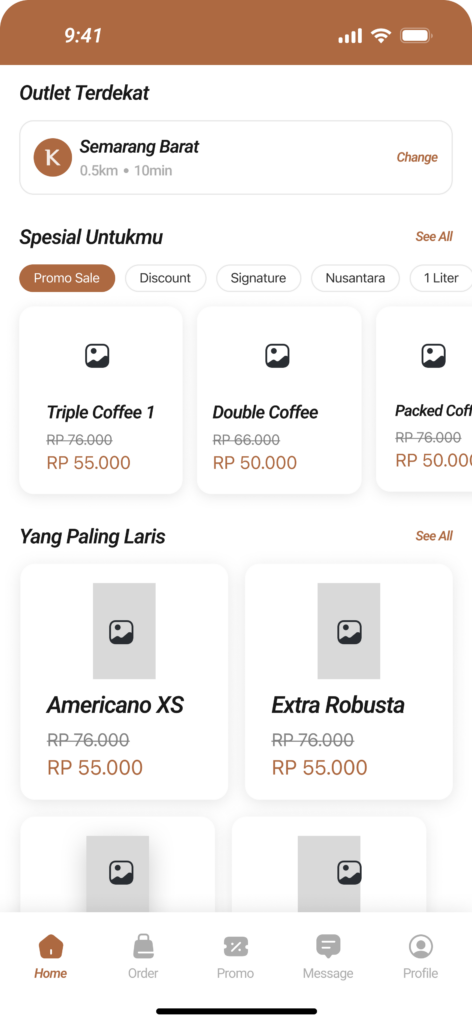The image size is (472, 1024).
Task: Click See All next to Spesial Untukmu
Action: (x=434, y=236)
